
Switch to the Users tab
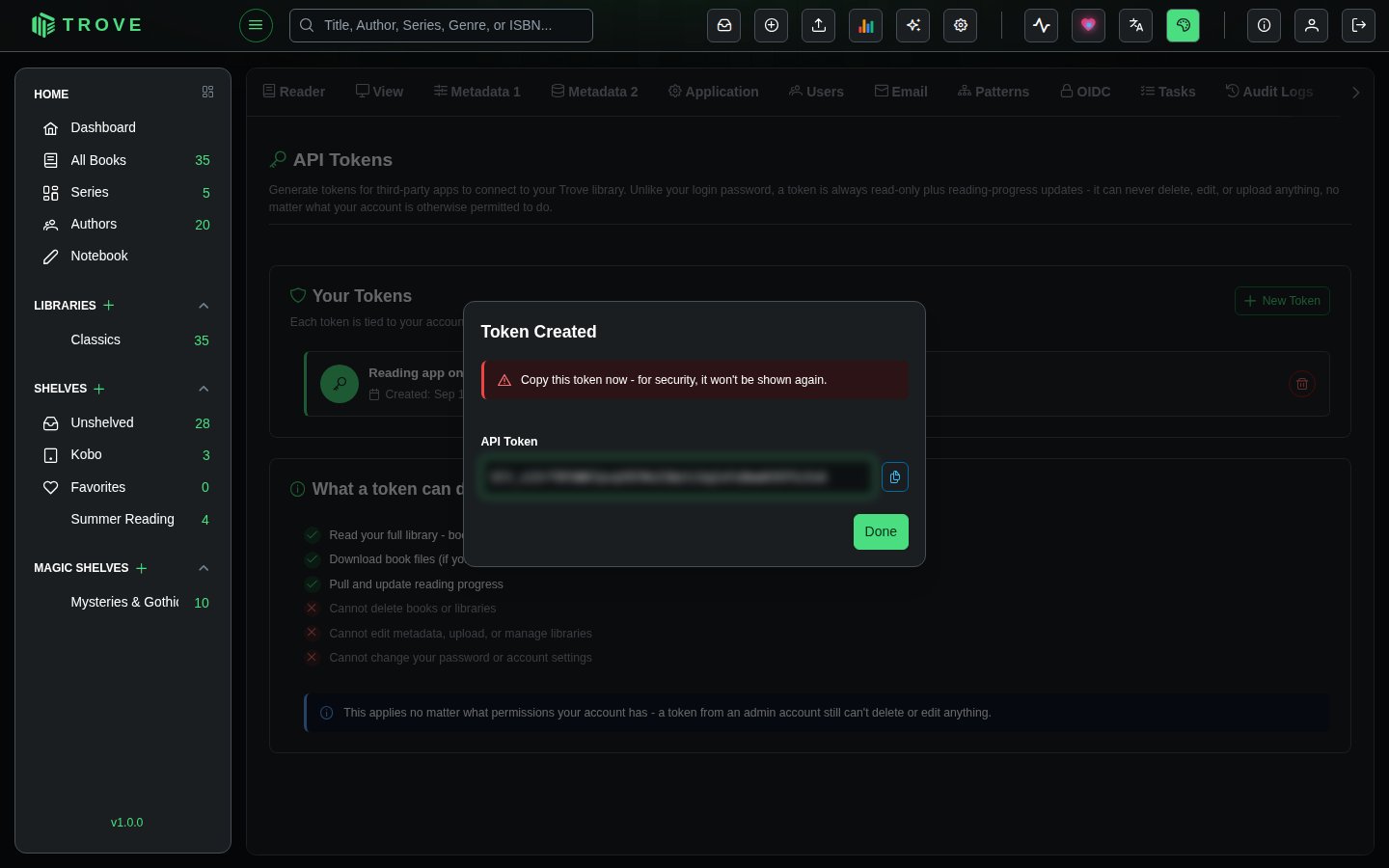point(816,92)
